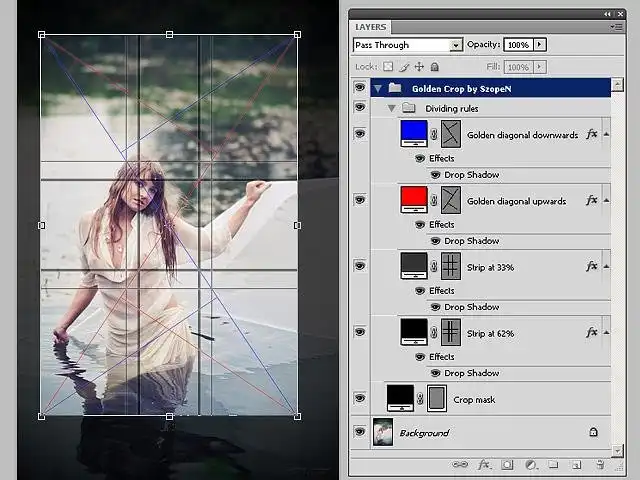Click the lock all padlock icon
The height and width of the screenshot is (480, 640).
point(435,67)
